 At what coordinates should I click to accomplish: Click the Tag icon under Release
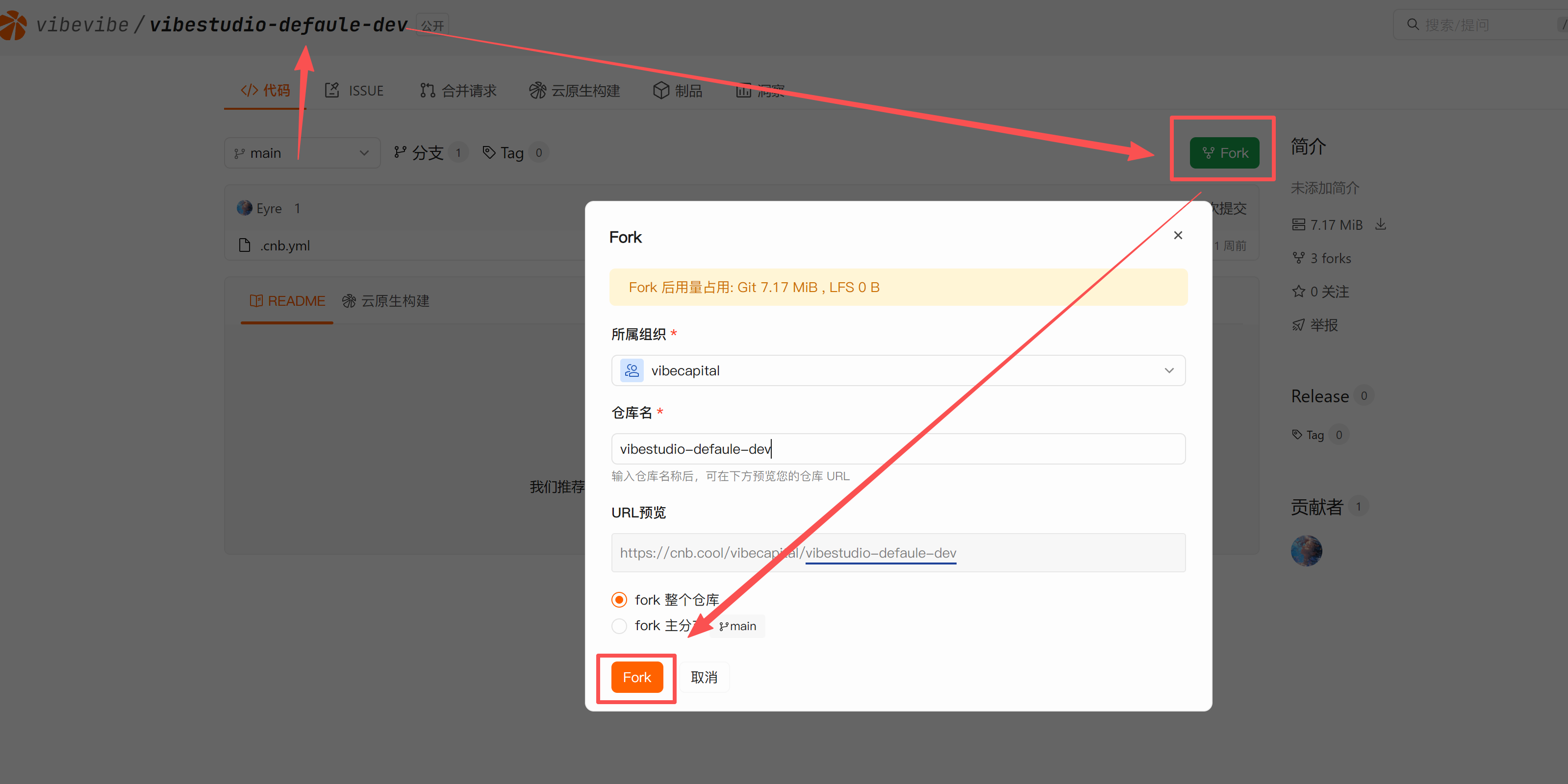(1297, 434)
